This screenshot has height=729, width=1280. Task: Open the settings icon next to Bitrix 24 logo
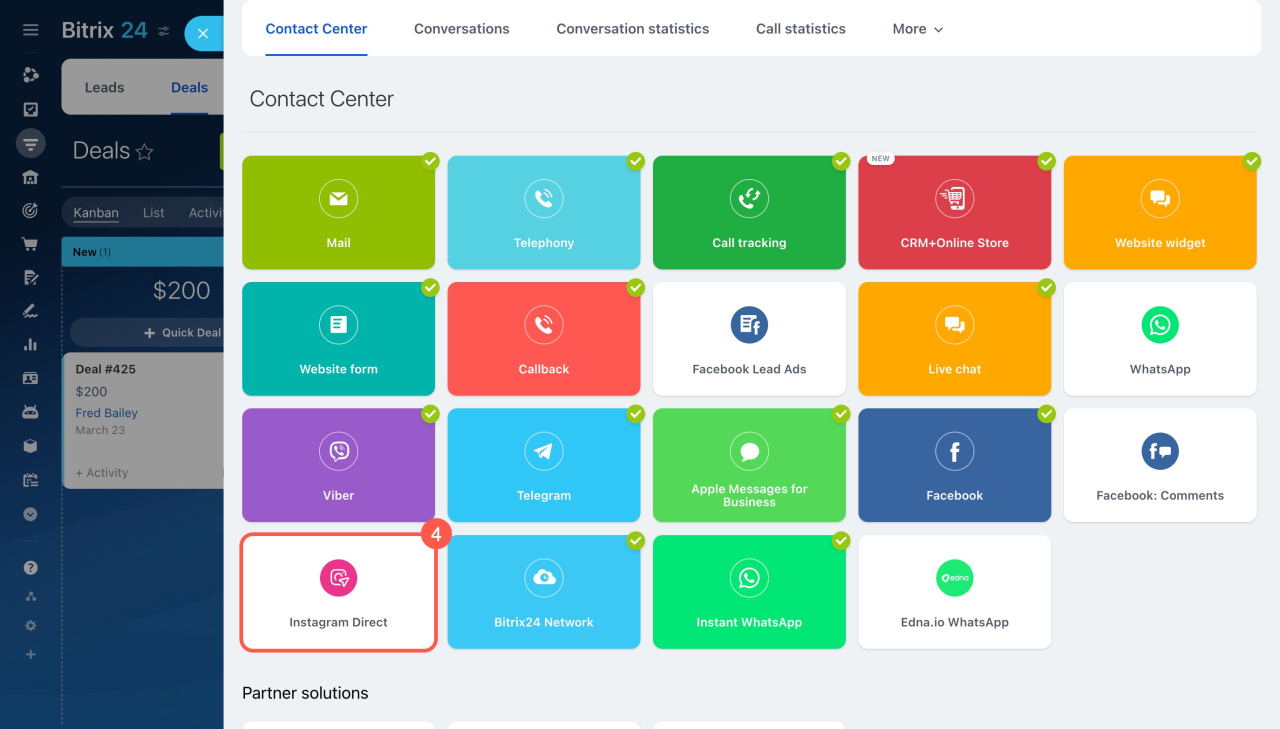[x=164, y=31]
